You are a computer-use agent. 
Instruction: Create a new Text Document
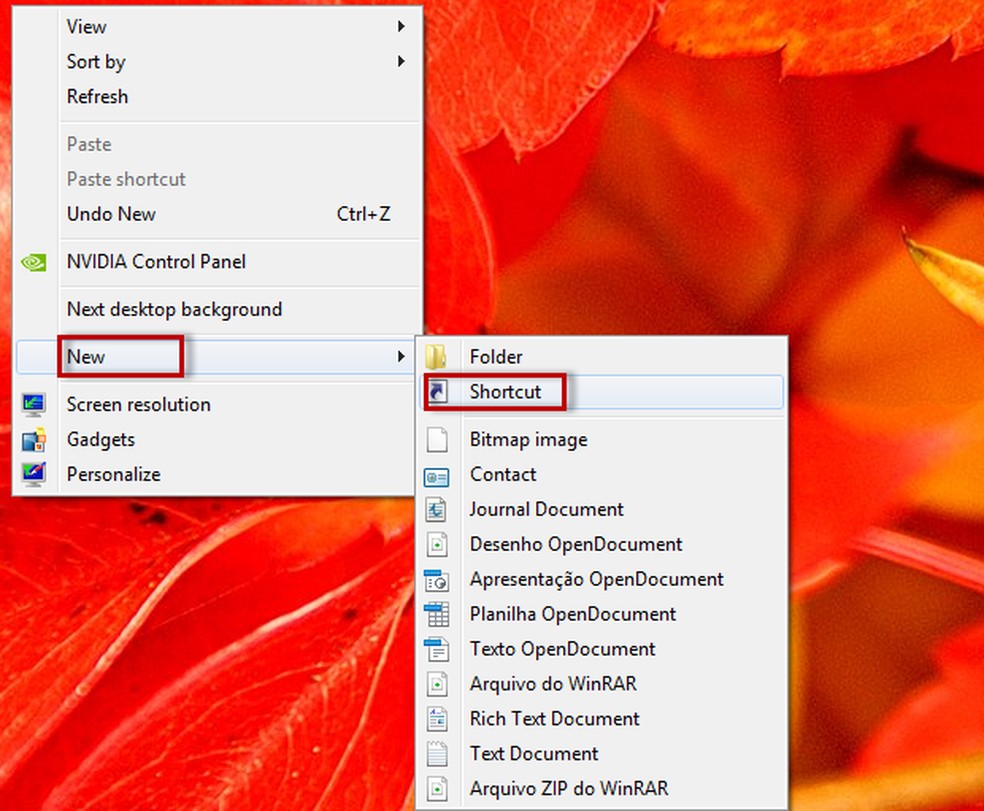pyautogui.click(x=601, y=753)
